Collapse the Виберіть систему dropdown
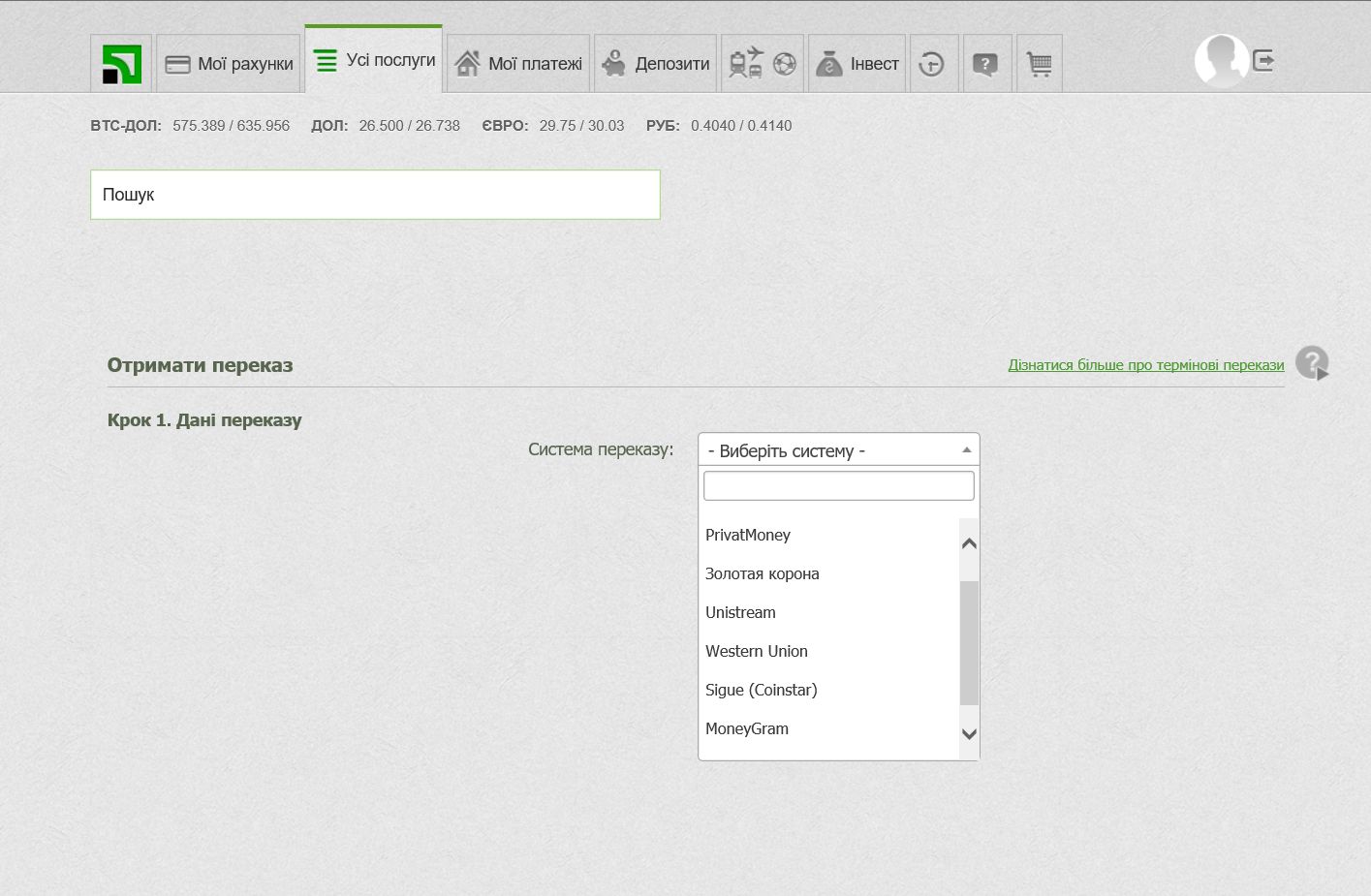1371x896 pixels. point(838,450)
